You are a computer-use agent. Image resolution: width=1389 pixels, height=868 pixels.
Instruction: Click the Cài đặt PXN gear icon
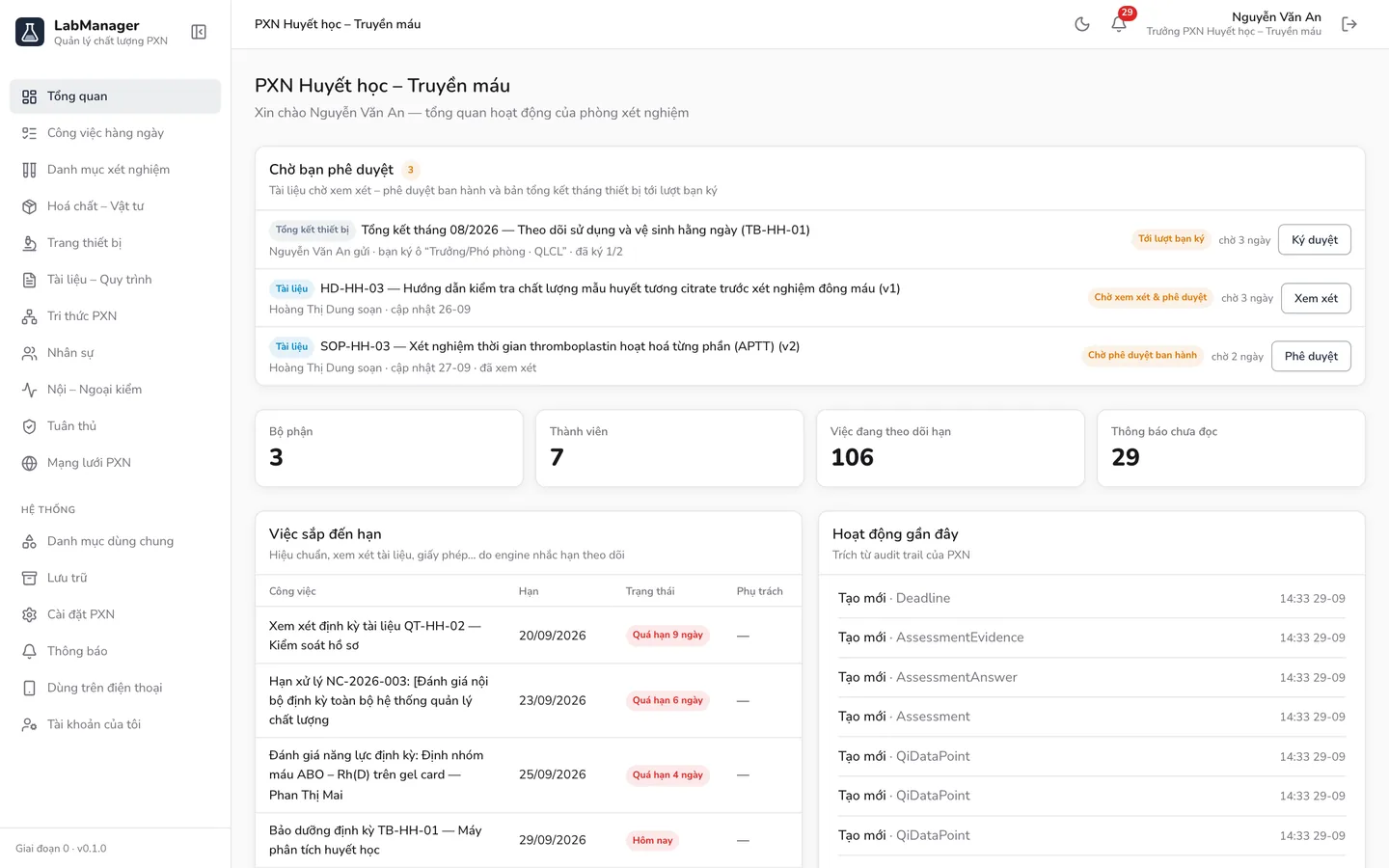pos(30,614)
